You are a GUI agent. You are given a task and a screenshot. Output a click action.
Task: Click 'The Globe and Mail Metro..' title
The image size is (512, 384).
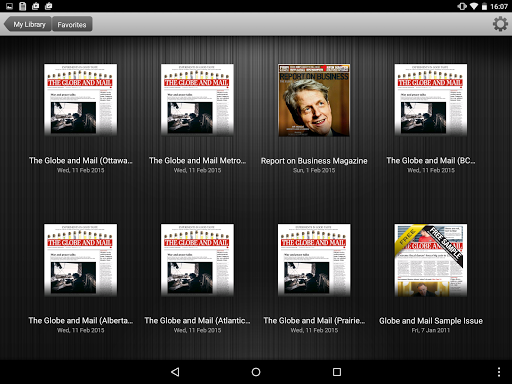point(197,161)
